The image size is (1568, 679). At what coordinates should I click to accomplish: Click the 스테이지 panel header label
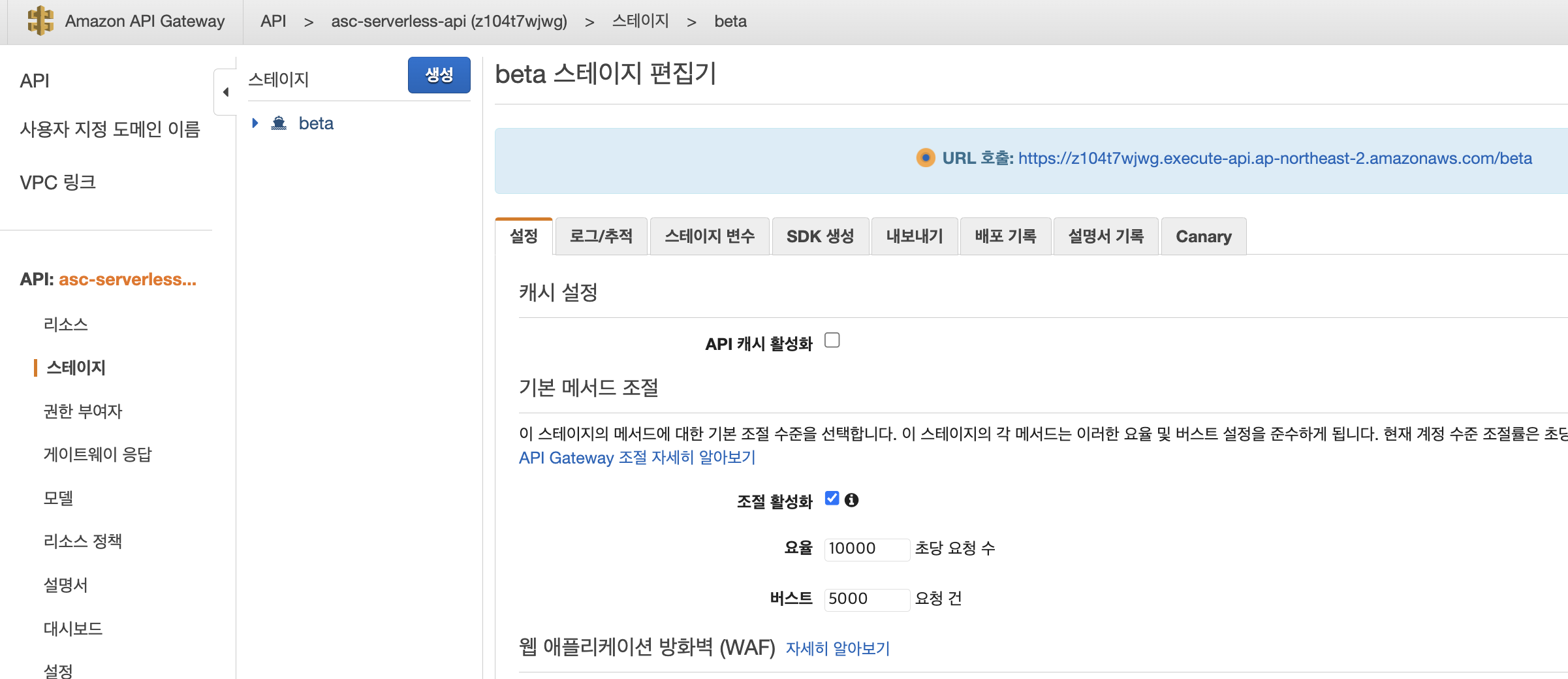click(279, 80)
